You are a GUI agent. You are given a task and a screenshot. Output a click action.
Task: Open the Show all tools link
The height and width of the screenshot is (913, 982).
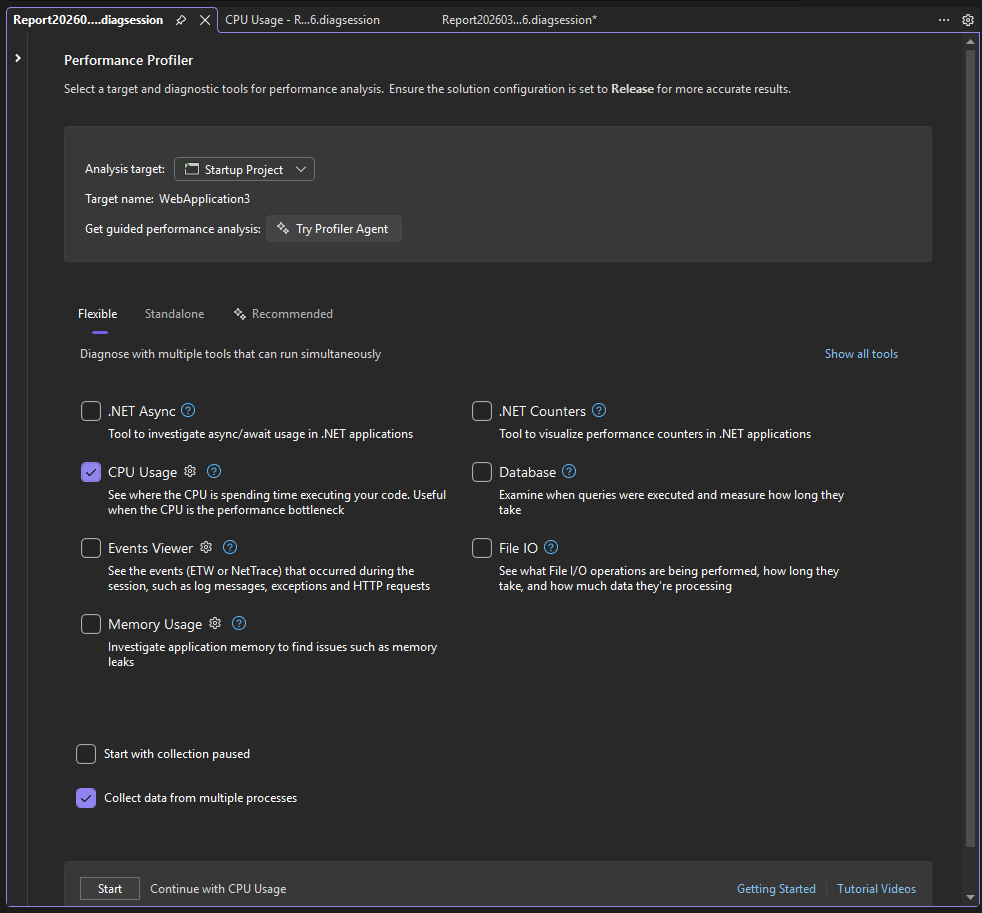(x=861, y=353)
